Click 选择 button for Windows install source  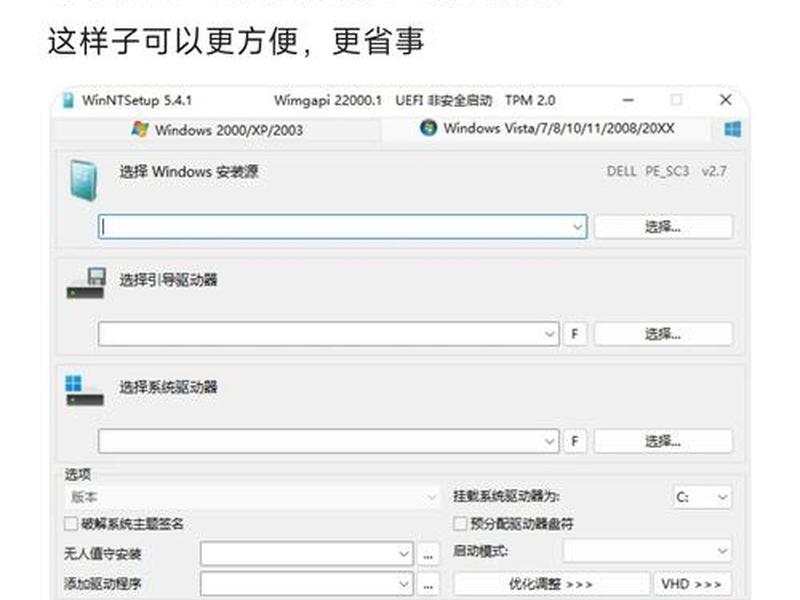tap(663, 227)
